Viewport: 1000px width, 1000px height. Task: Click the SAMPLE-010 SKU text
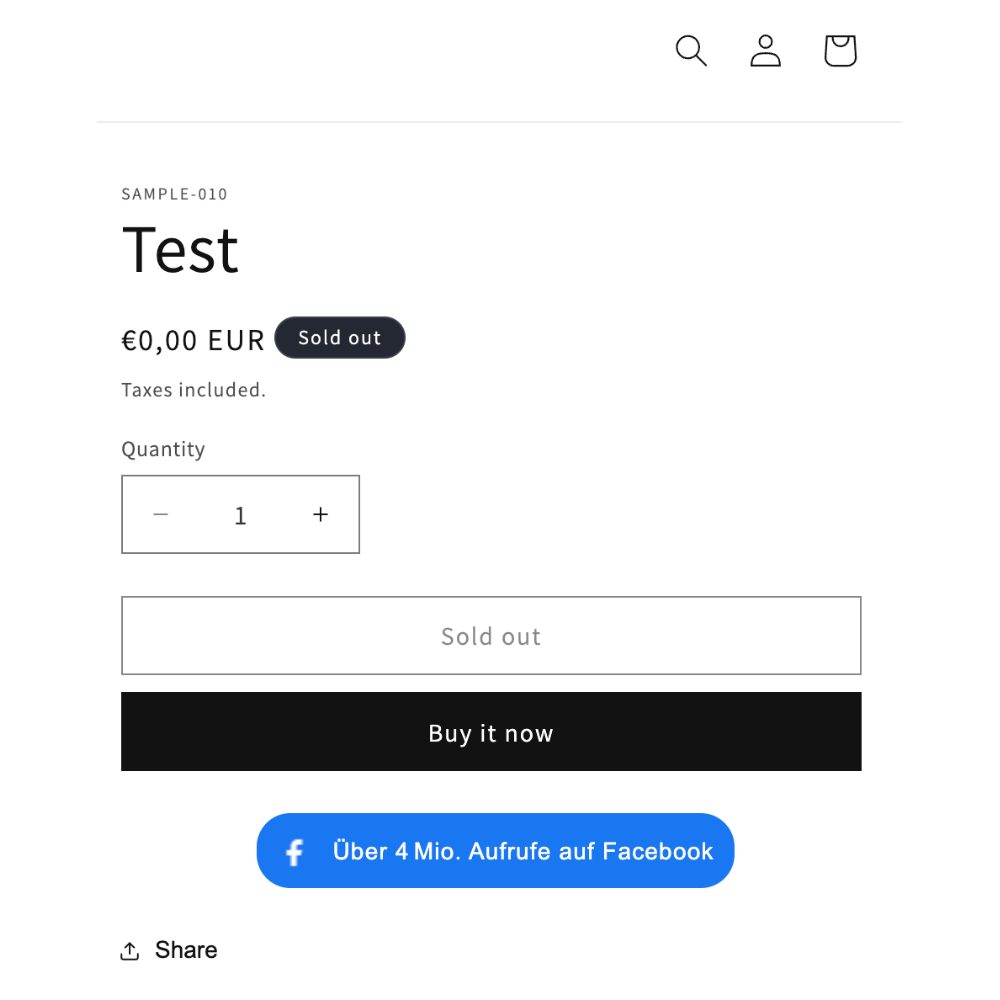[174, 194]
